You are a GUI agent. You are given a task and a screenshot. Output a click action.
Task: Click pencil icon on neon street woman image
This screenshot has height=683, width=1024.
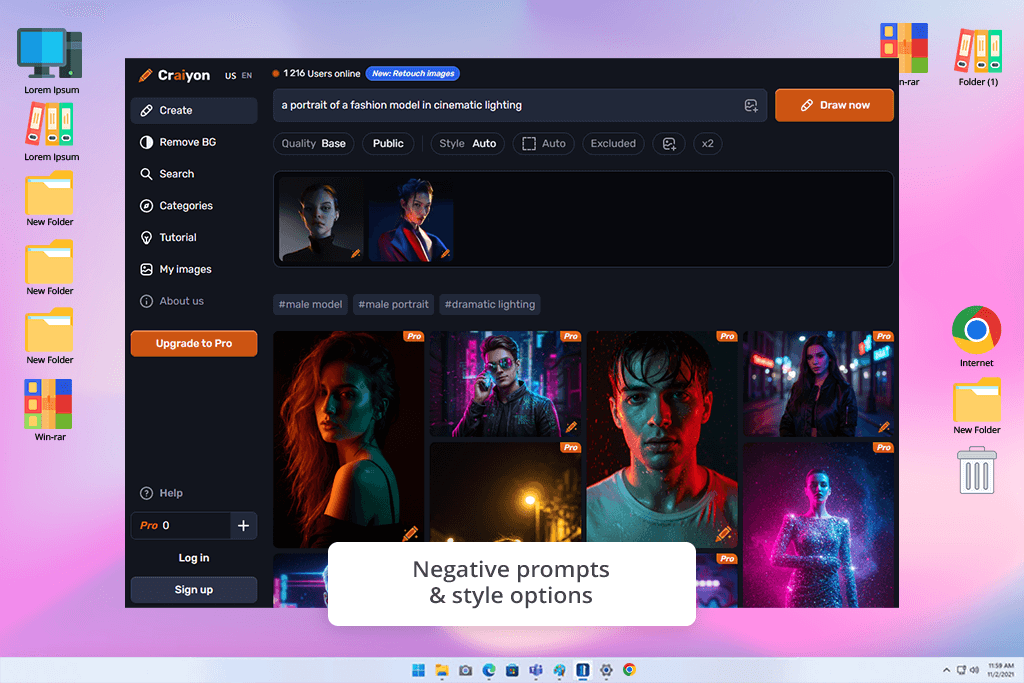[884, 427]
